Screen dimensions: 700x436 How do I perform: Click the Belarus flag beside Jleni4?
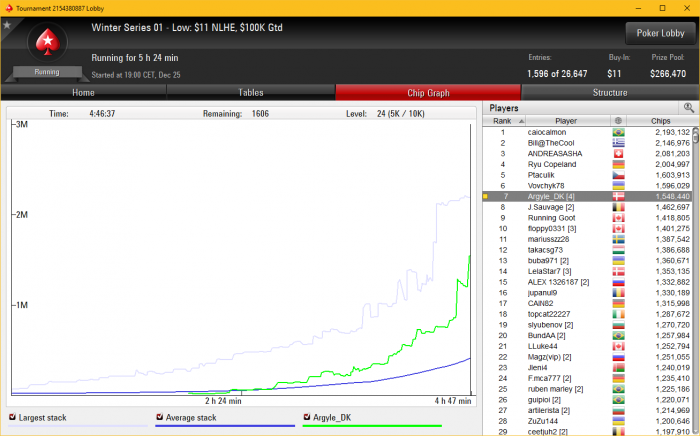click(618, 368)
